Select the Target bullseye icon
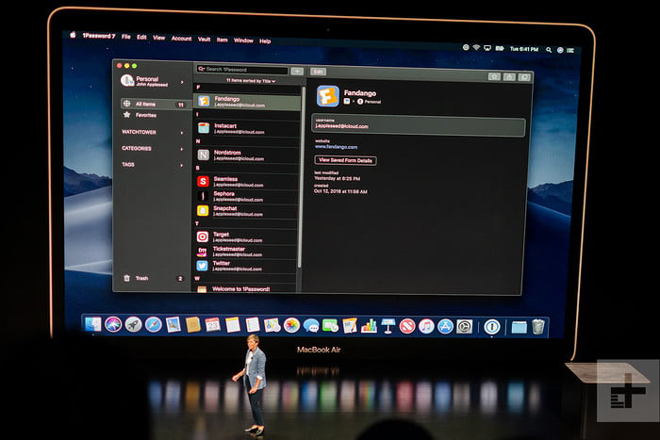Screen dimensions: 660x440 click(202, 237)
